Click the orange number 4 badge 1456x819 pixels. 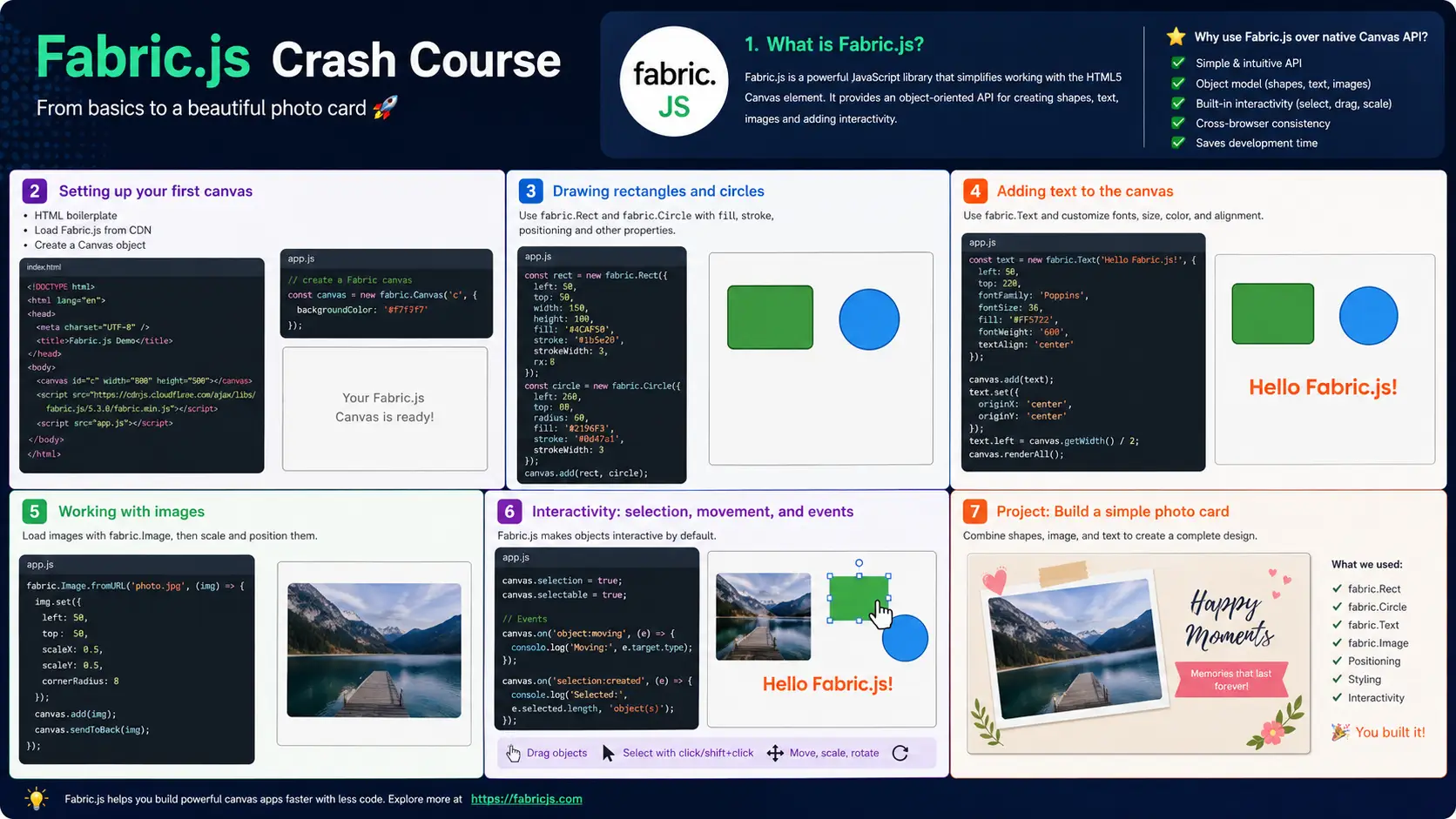click(974, 191)
